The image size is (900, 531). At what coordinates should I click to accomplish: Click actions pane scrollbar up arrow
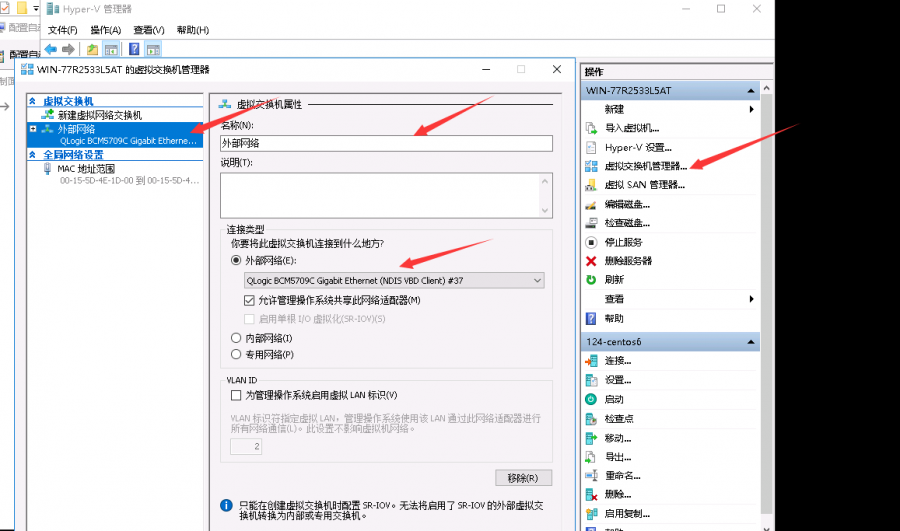(766, 88)
